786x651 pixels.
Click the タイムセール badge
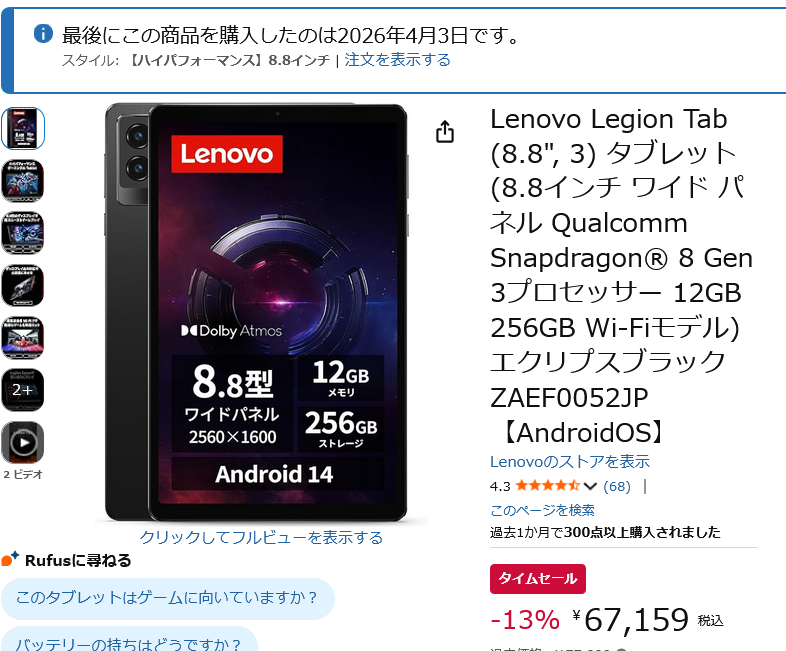537,579
